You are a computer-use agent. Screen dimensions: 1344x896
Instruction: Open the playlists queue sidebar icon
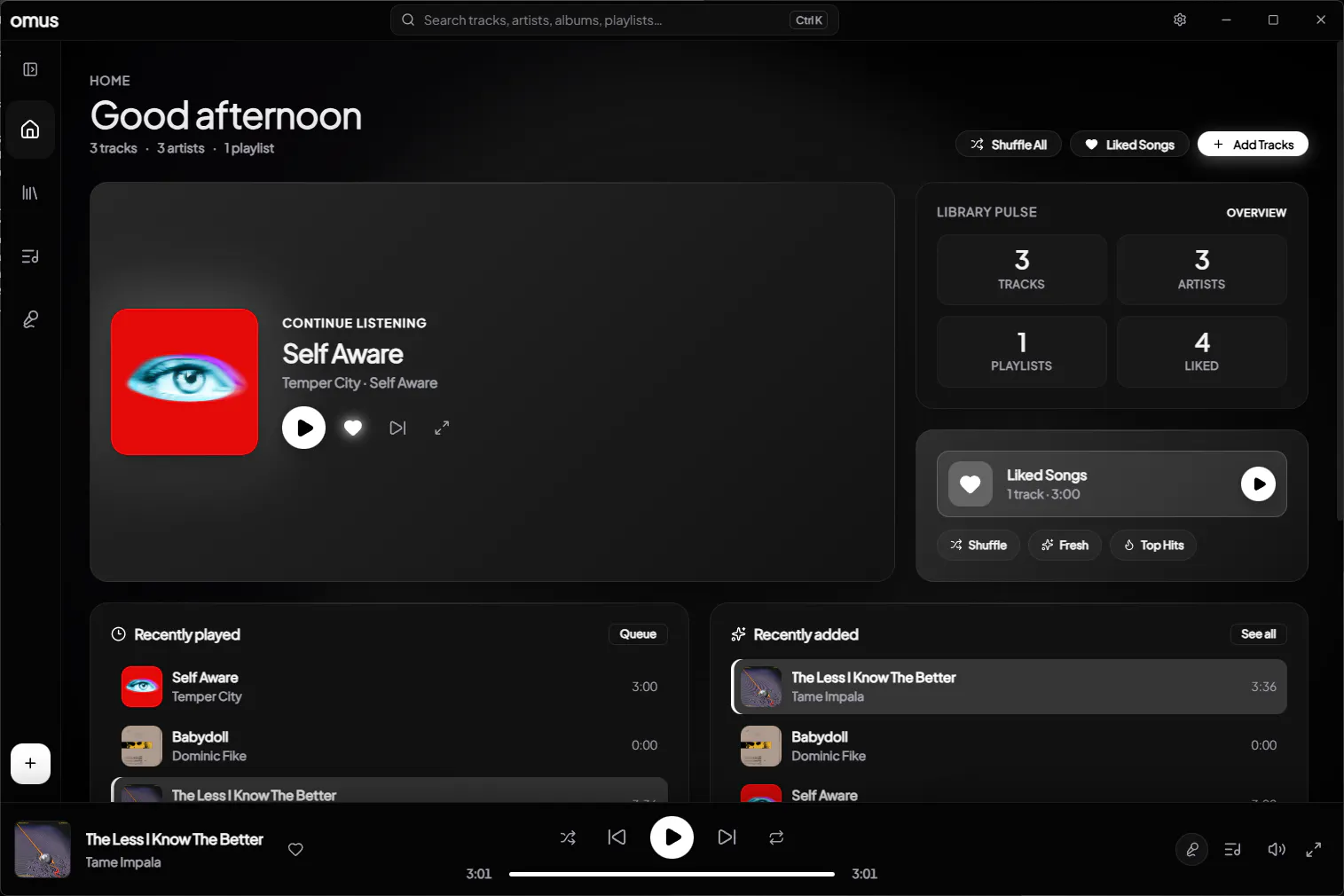point(30,256)
